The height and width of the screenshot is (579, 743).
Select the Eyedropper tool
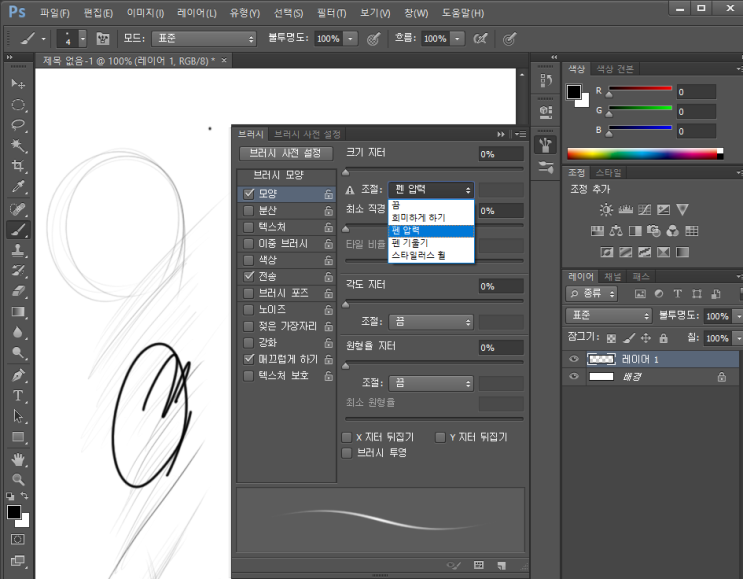tap(18, 187)
